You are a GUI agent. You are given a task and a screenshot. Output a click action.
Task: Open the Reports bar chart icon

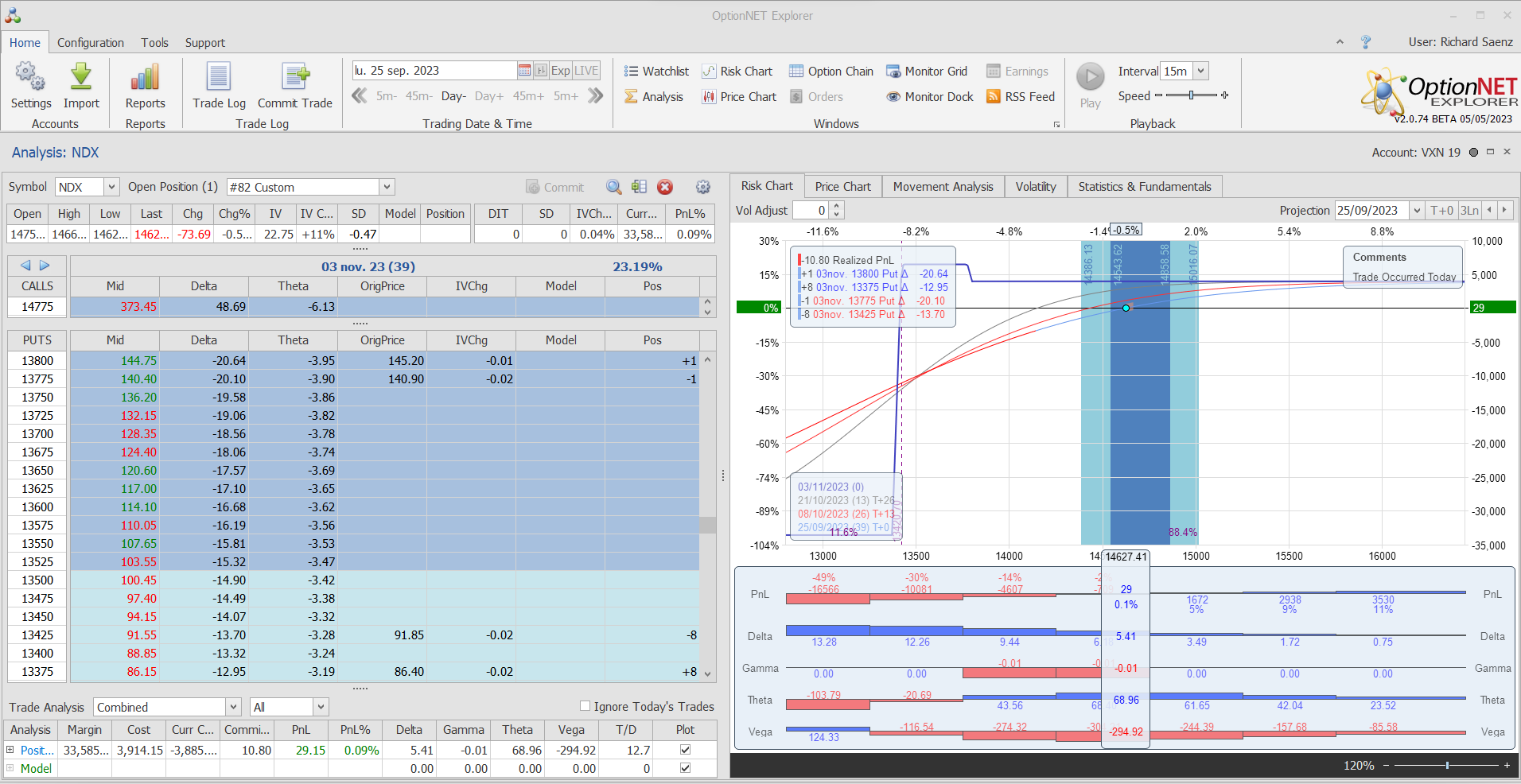(x=145, y=78)
